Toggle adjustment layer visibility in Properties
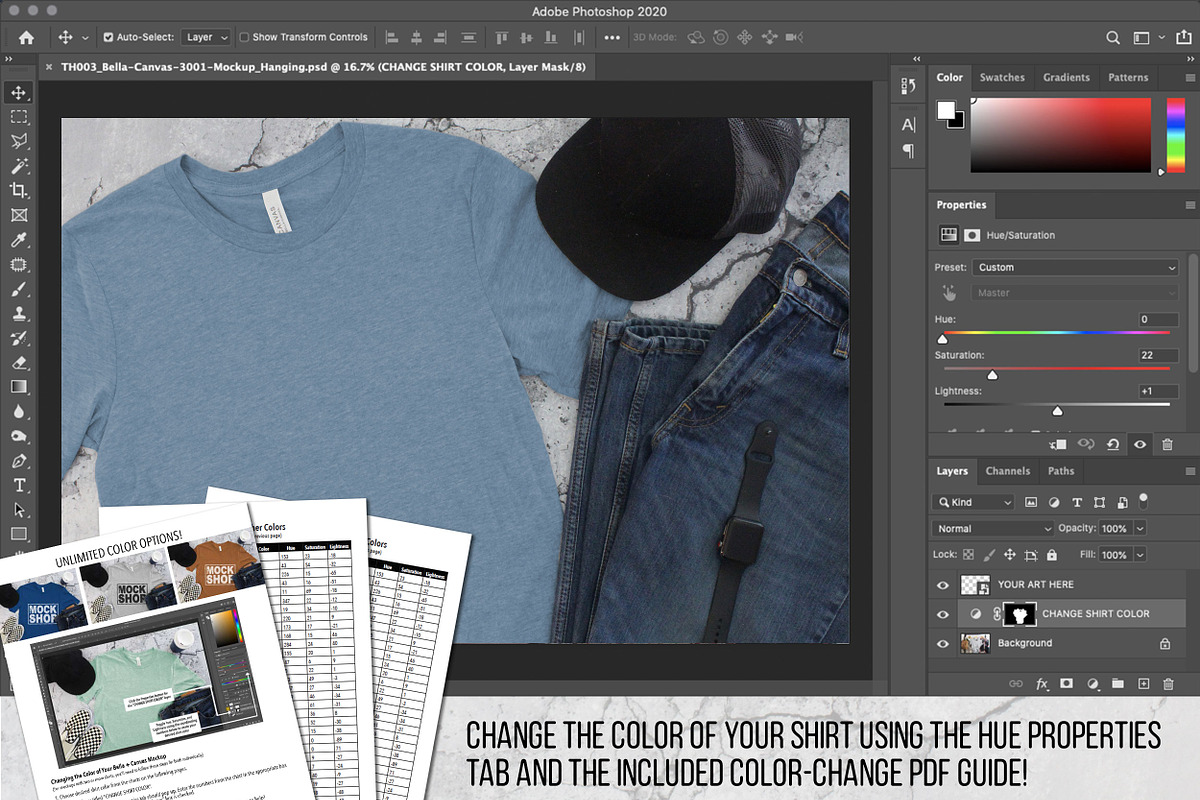The width and height of the screenshot is (1200, 800). (x=1139, y=443)
